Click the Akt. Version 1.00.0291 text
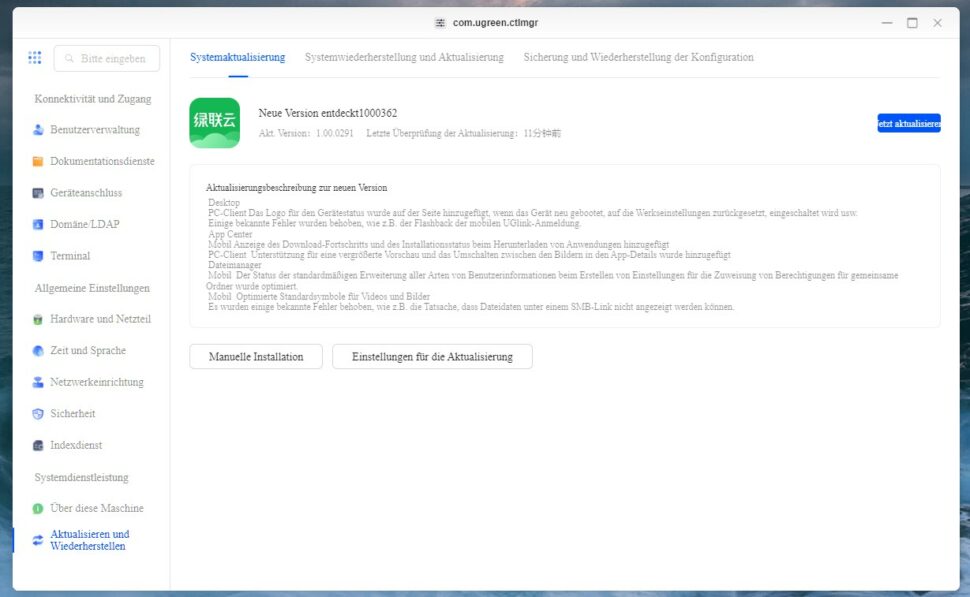Viewport: 970px width, 597px height. tap(306, 134)
